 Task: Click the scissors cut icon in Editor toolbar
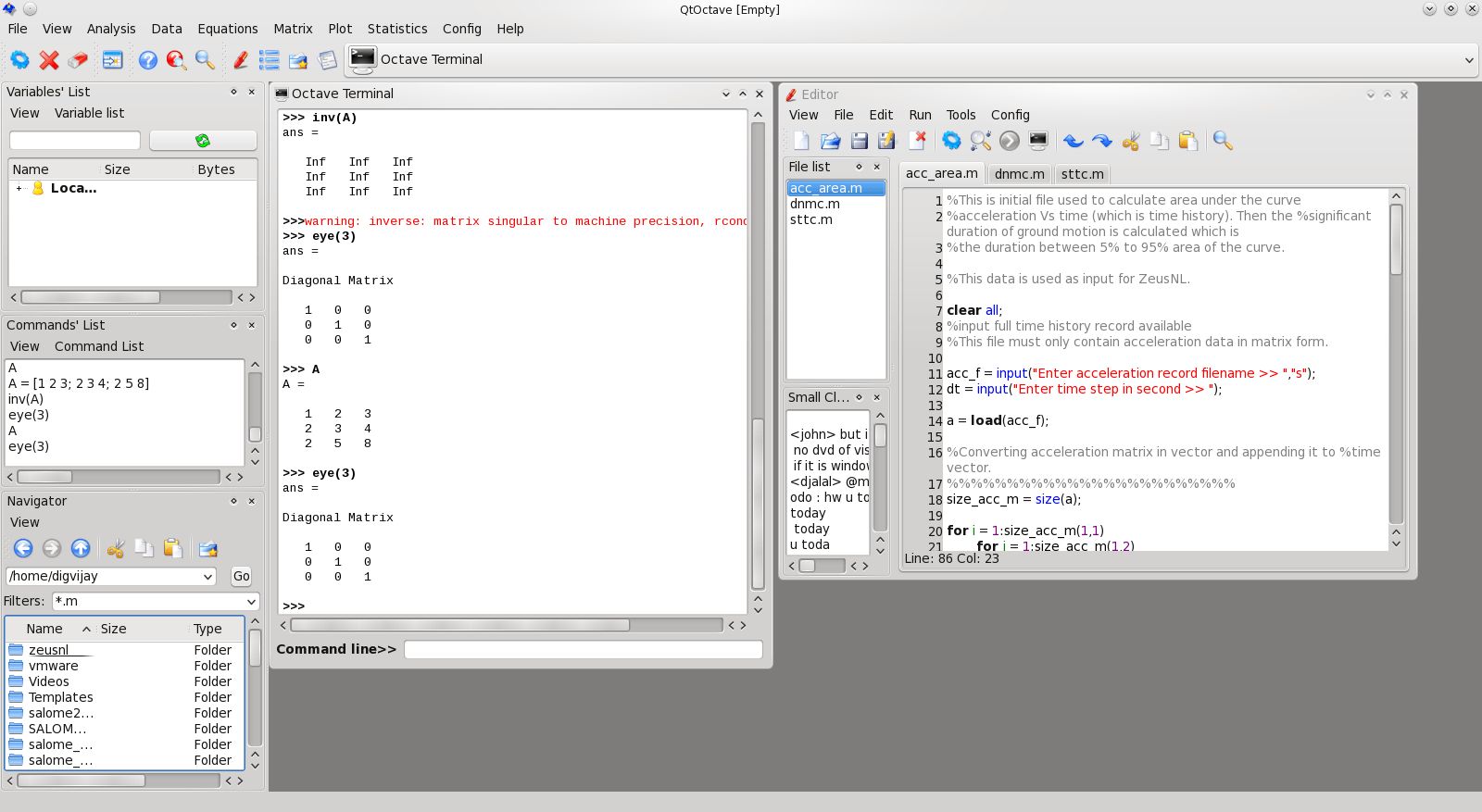1131,141
